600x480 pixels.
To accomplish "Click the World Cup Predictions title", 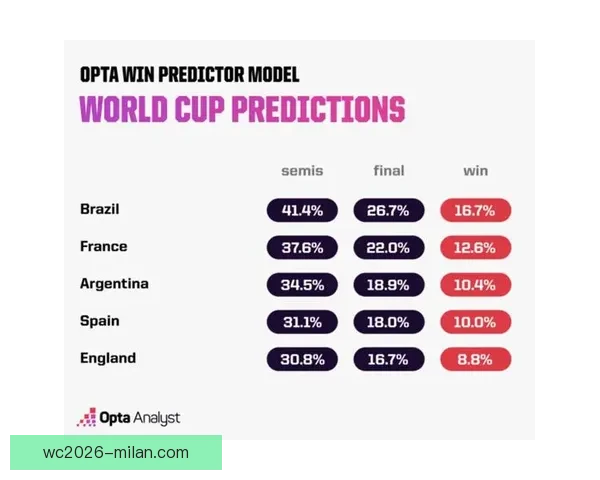I will (x=242, y=108).
